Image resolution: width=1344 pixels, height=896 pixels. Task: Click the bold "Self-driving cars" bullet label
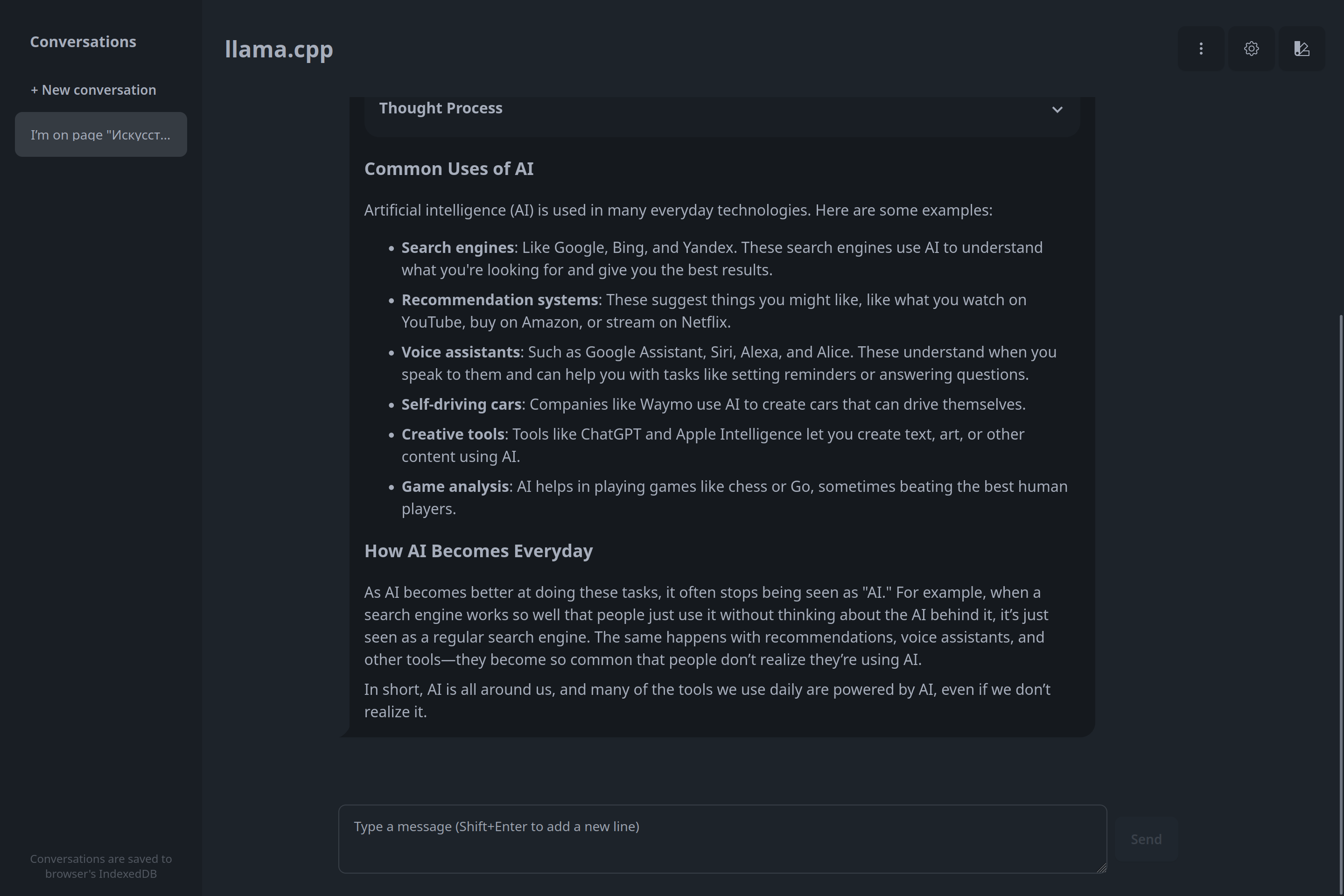coord(461,405)
